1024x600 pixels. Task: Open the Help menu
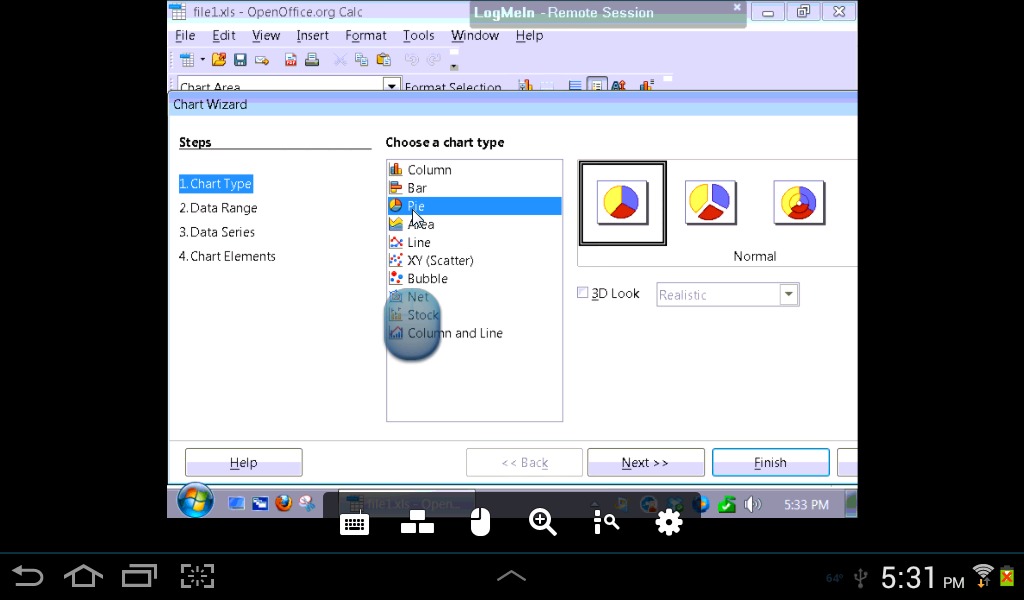tap(529, 35)
